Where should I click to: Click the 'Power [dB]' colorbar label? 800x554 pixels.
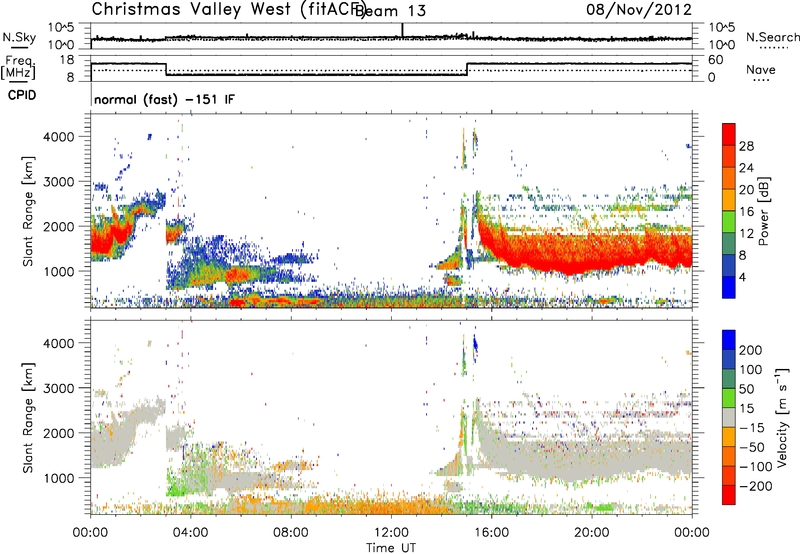pyautogui.click(x=763, y=211)
